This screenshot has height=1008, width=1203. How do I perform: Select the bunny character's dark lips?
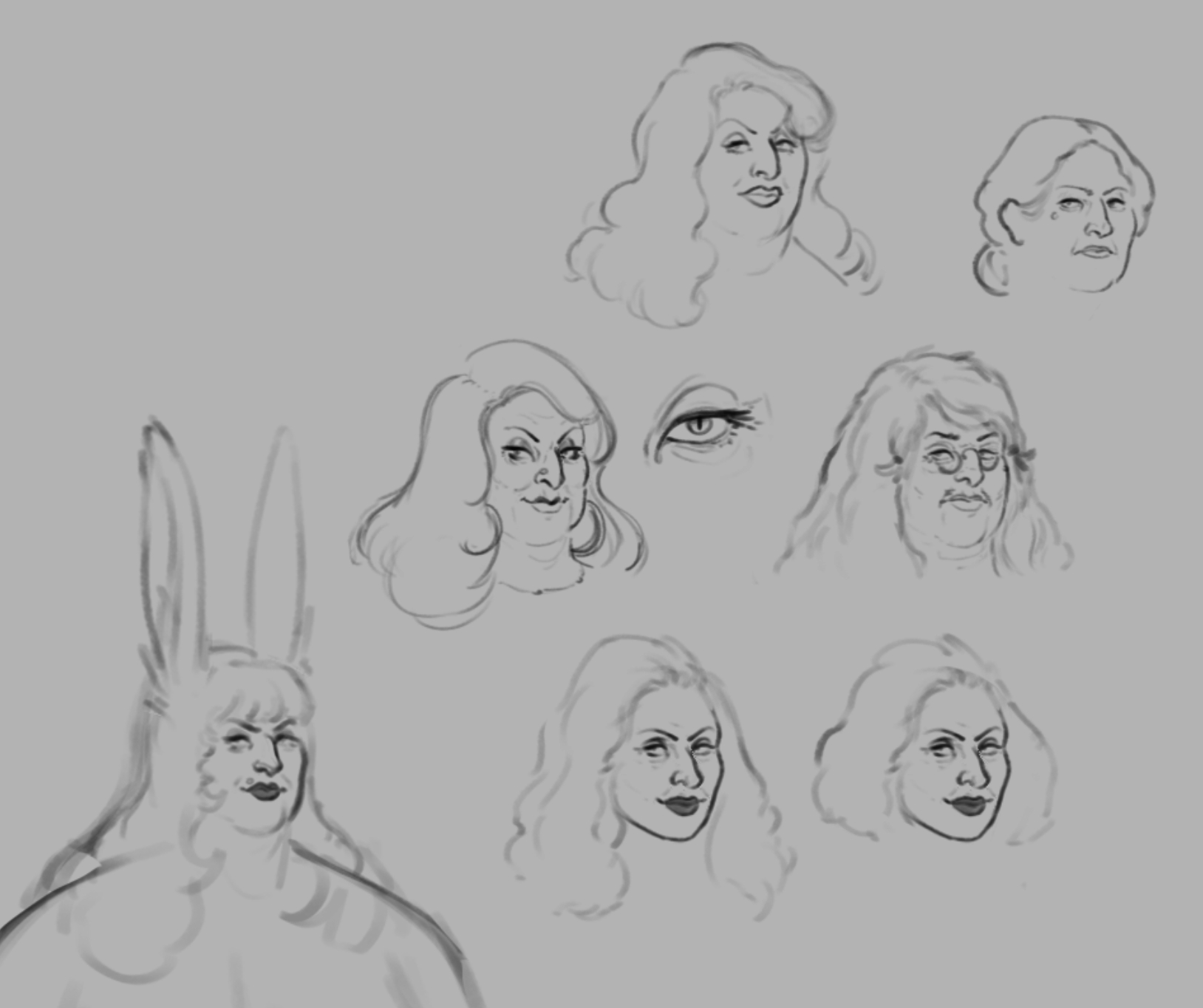coord(264,790)
